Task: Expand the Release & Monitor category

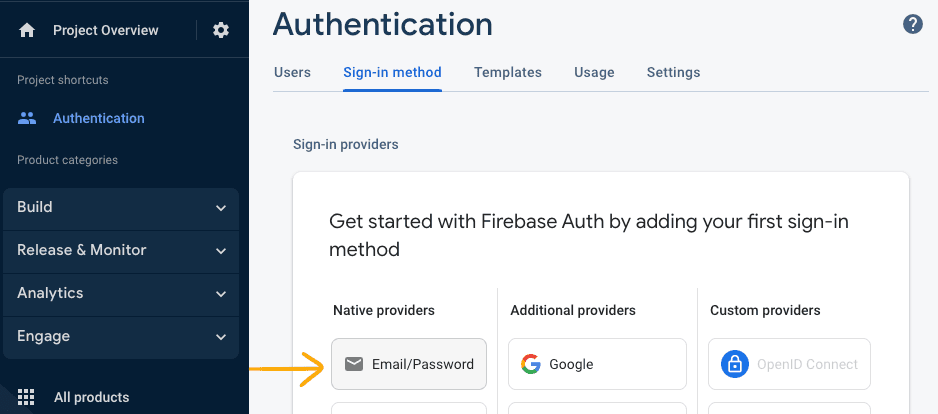Action: point(121,250)
